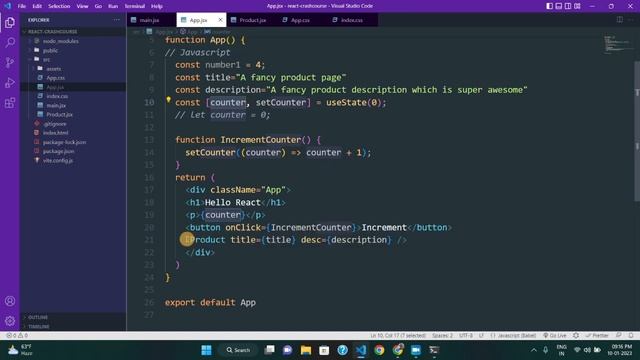
Task: Open the Search view in activity bar
Action: click(x=10, y=42)
